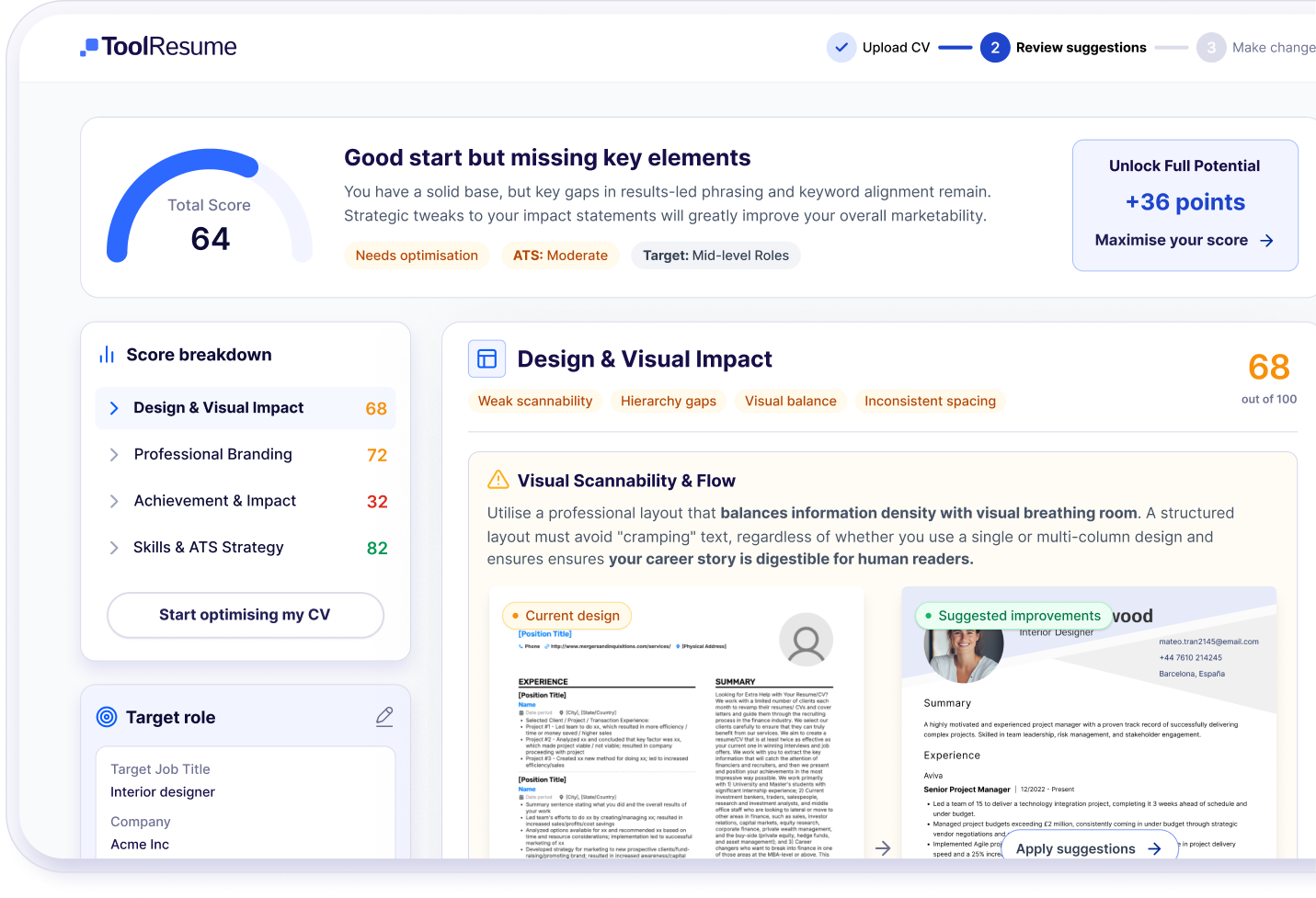Expand the Professional Branding score row
The width and height of the screenshot is (1316, 898).
[x=246, y=455]
